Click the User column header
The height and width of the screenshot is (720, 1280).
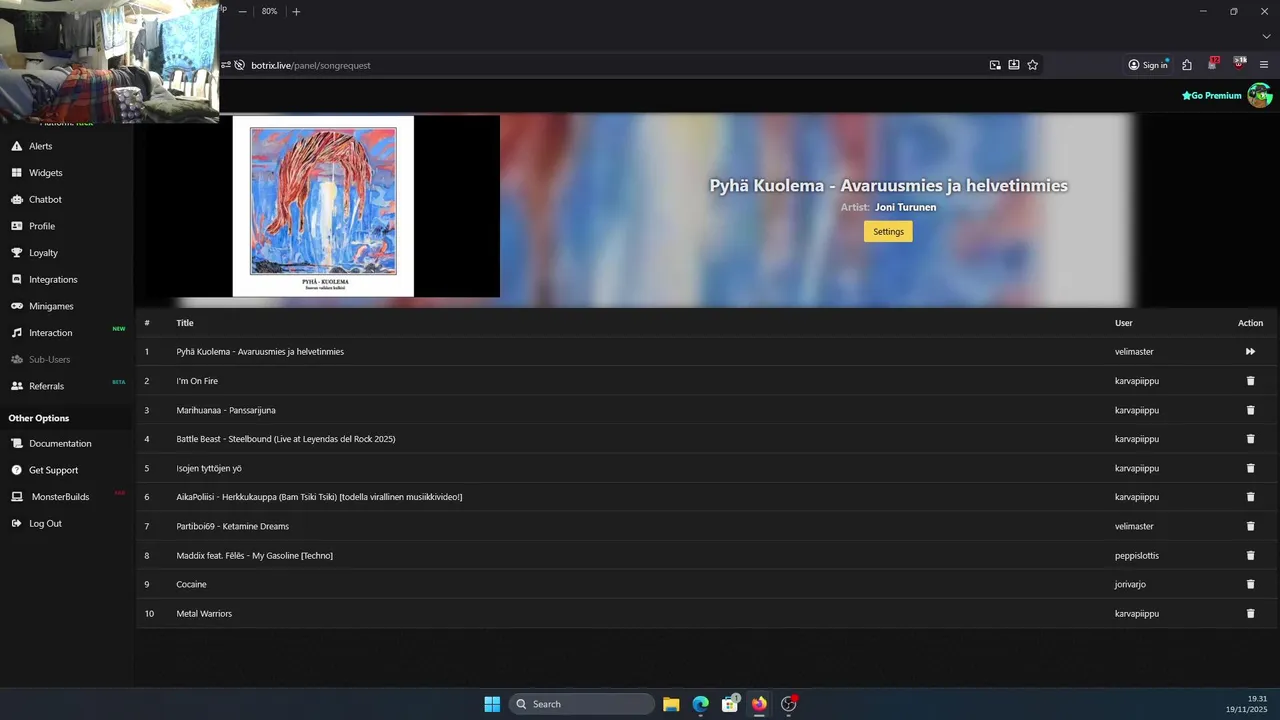(x=1124, y=323)
